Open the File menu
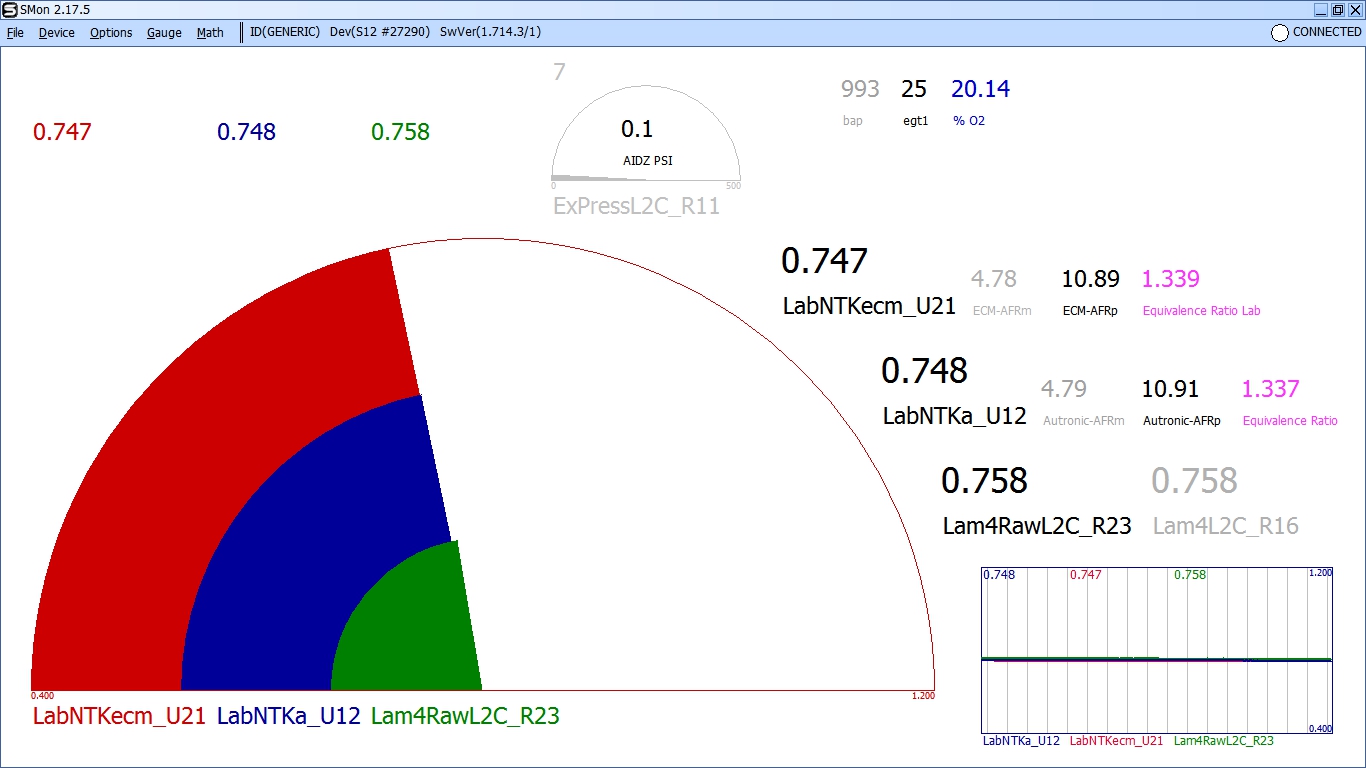The width and height of the screenshot is (1366, 768). pyautogui.click(x=15, y=33)
